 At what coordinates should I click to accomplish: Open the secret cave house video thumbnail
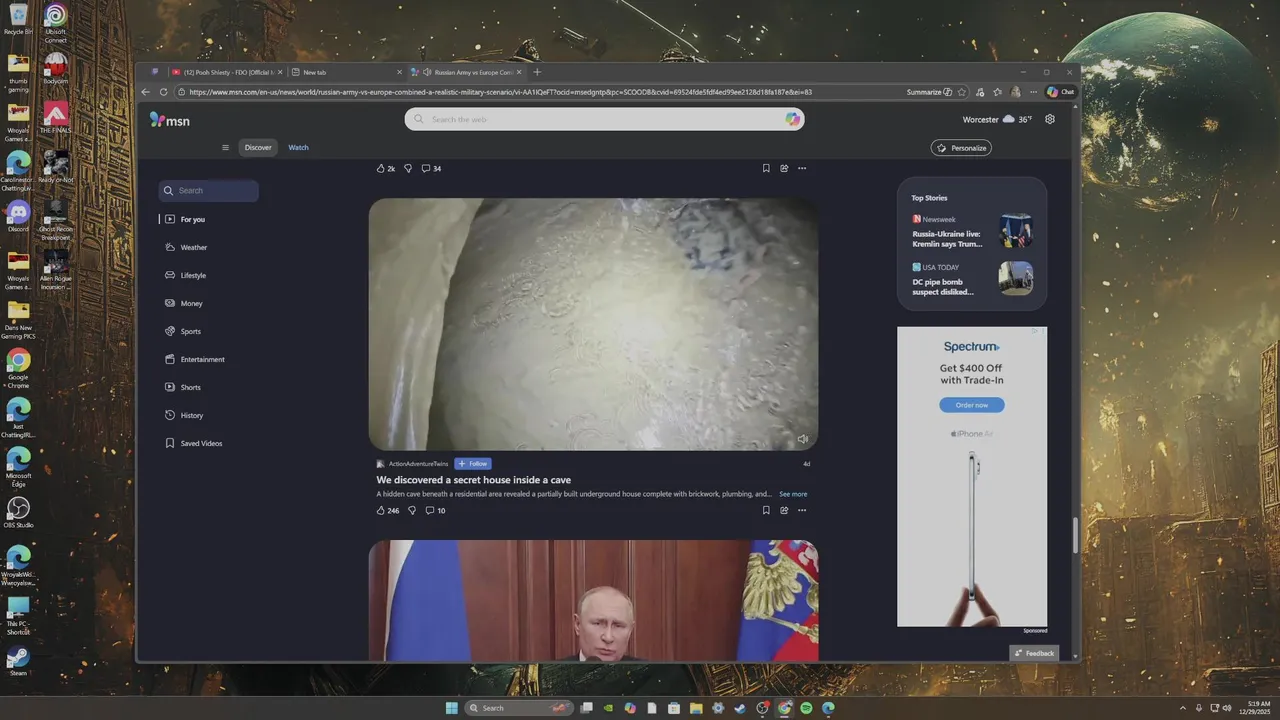click(593, 324)
